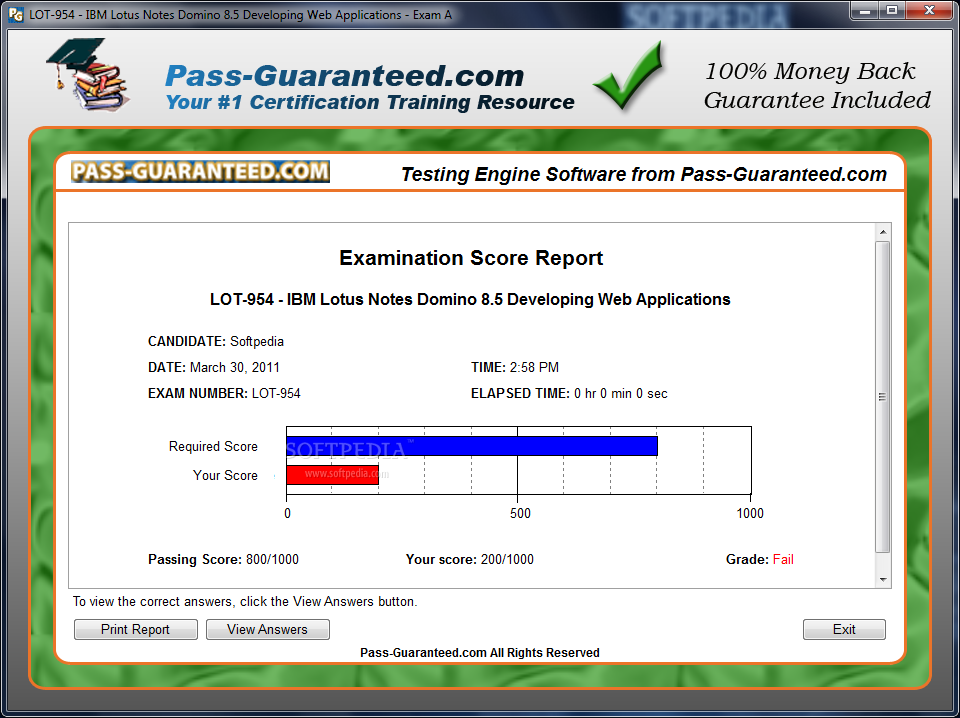The width and height of the screenshot is (960, 718).
Task: Click the blue Required Score bar
Action: tap(472, 446)
